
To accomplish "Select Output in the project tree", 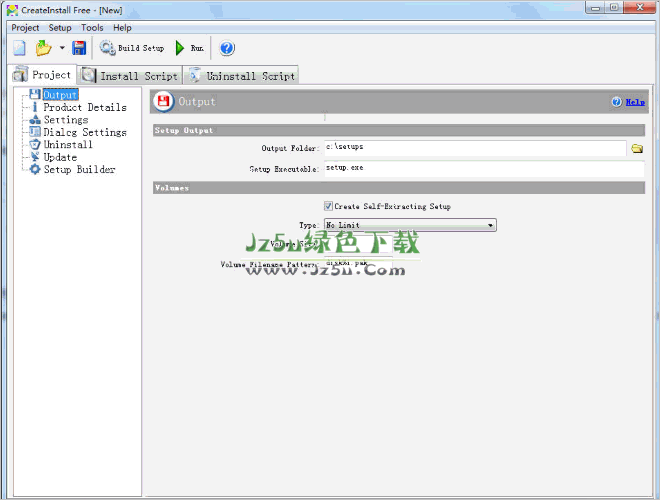I will [x=61, y=95].
